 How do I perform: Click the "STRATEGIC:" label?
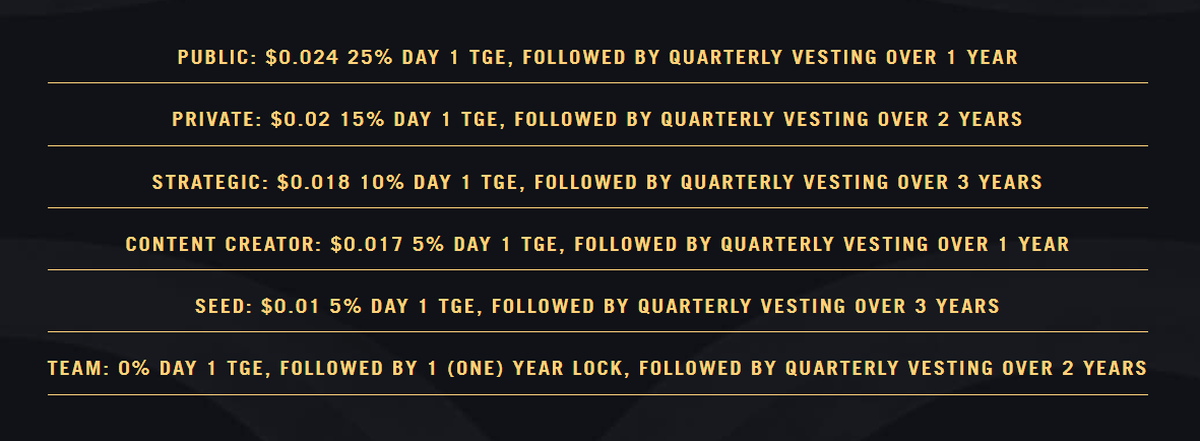tap(210, 182)
